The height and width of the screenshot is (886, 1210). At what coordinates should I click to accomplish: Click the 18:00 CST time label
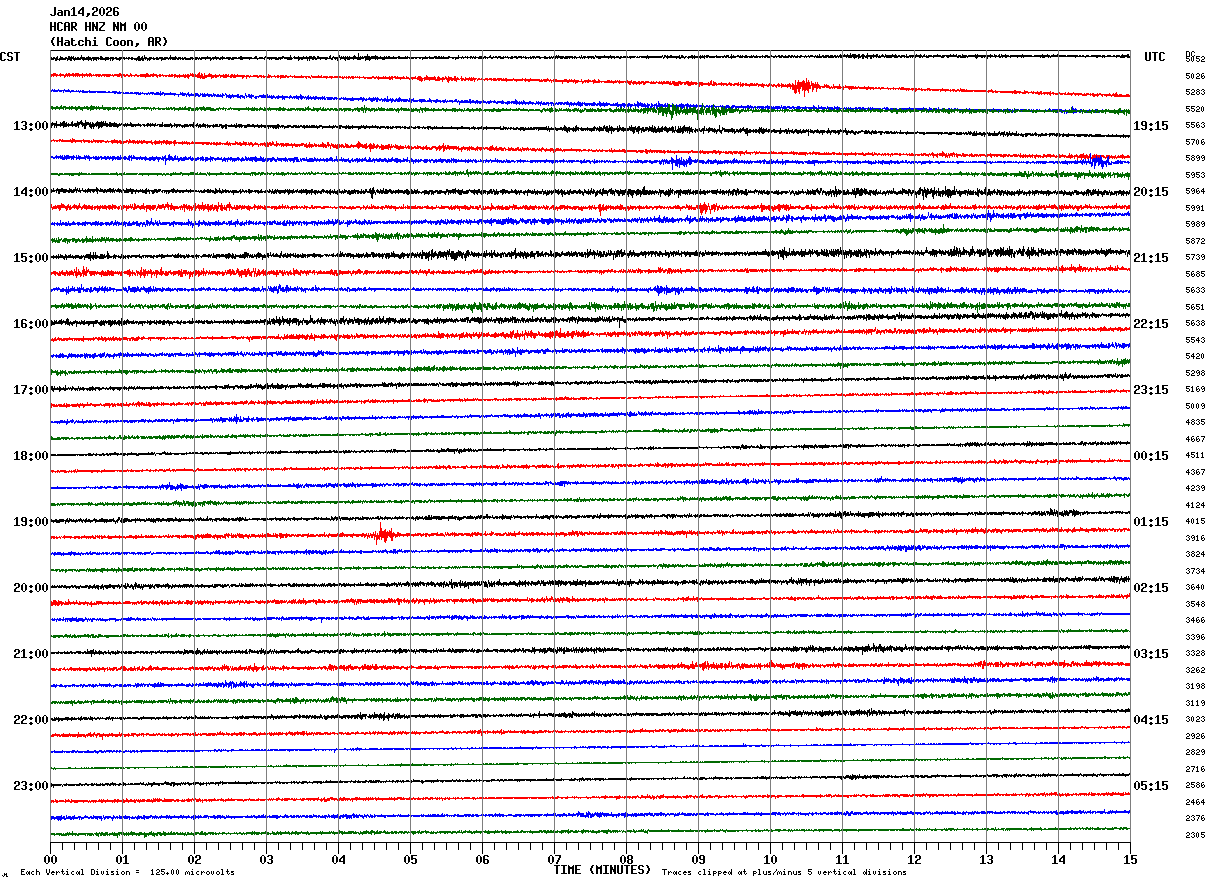point(30,456)
